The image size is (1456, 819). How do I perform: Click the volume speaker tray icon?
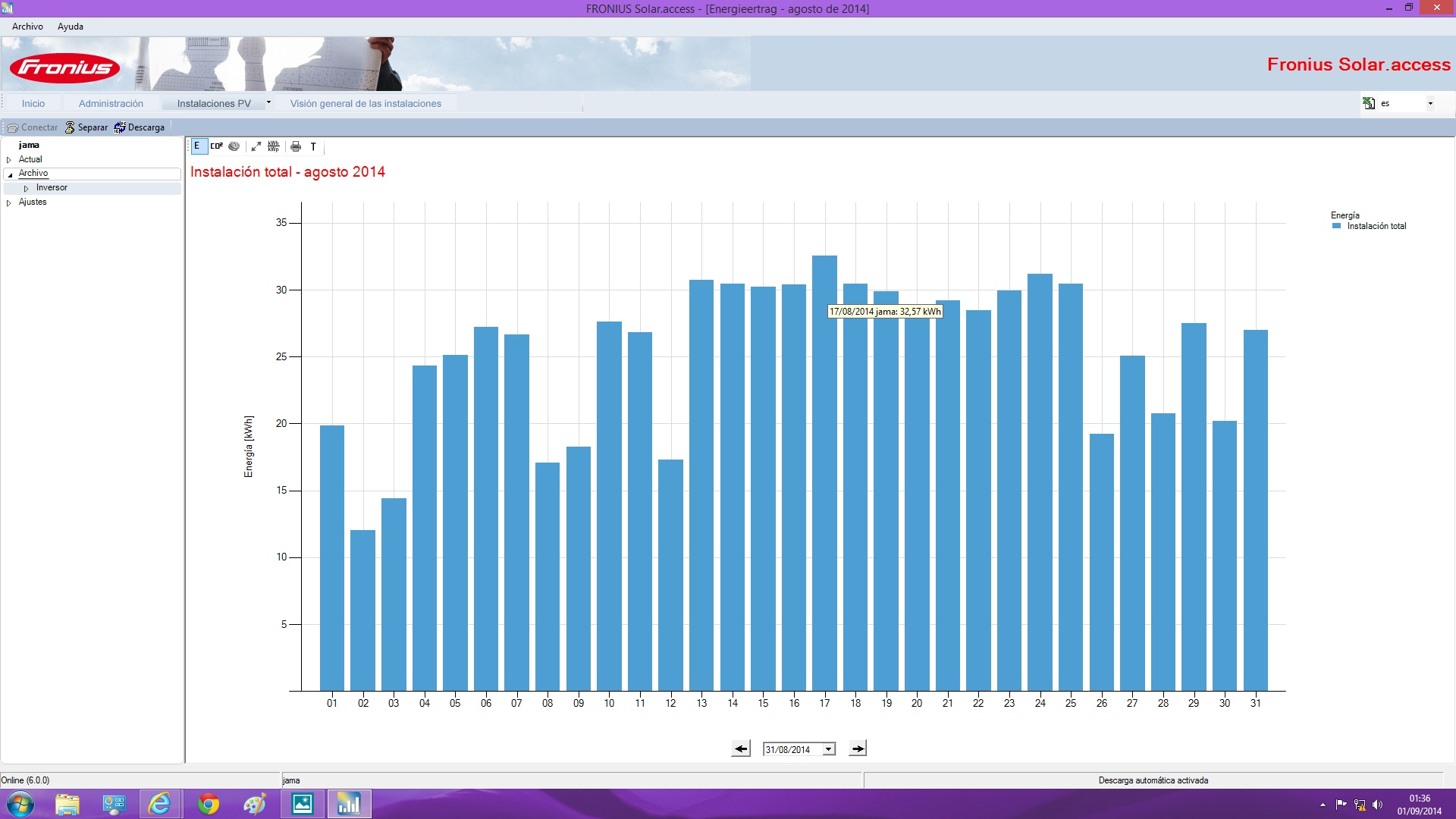pos(1377,805)
